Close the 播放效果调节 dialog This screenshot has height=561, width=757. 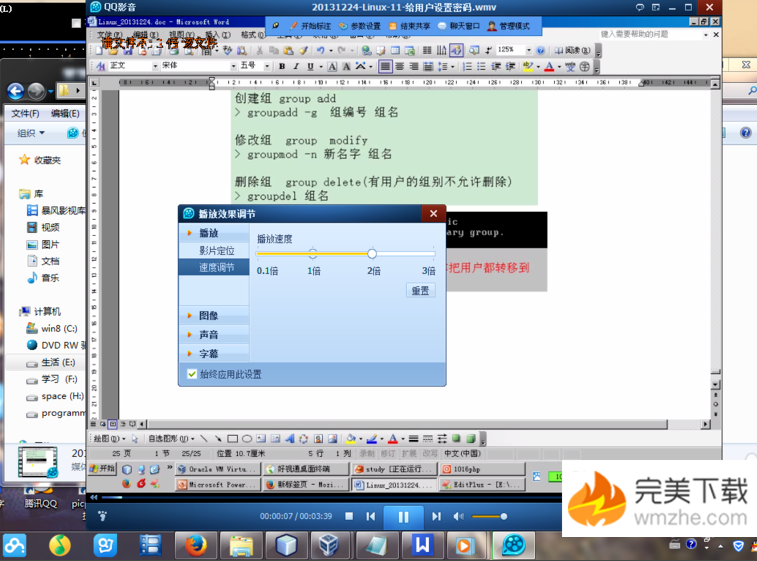[434, 213]
